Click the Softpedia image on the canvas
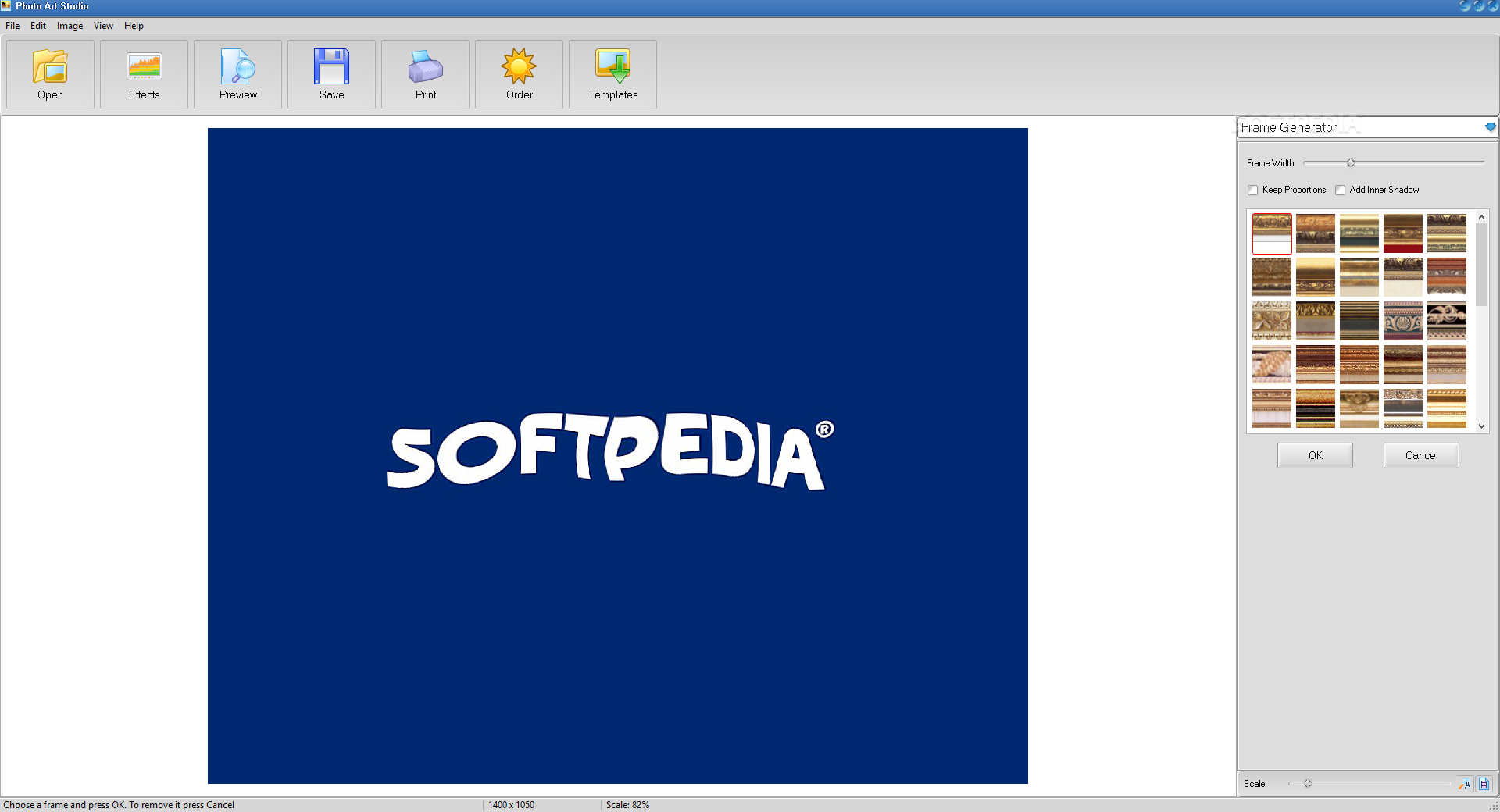The image size is (1500, 812). point(617,455)
